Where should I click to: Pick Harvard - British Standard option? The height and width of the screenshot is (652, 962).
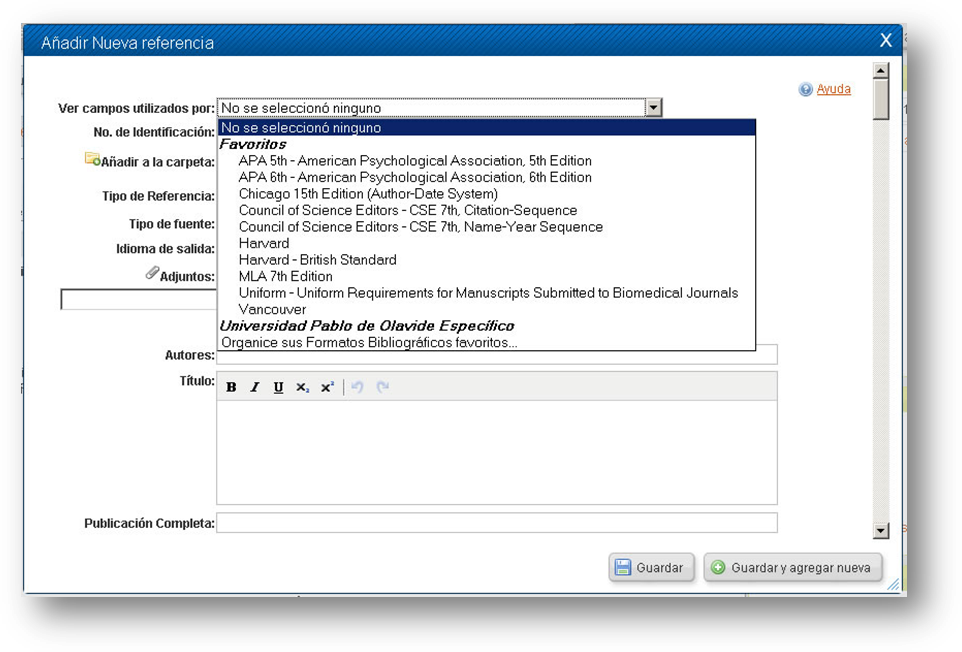tap(317, 260)
